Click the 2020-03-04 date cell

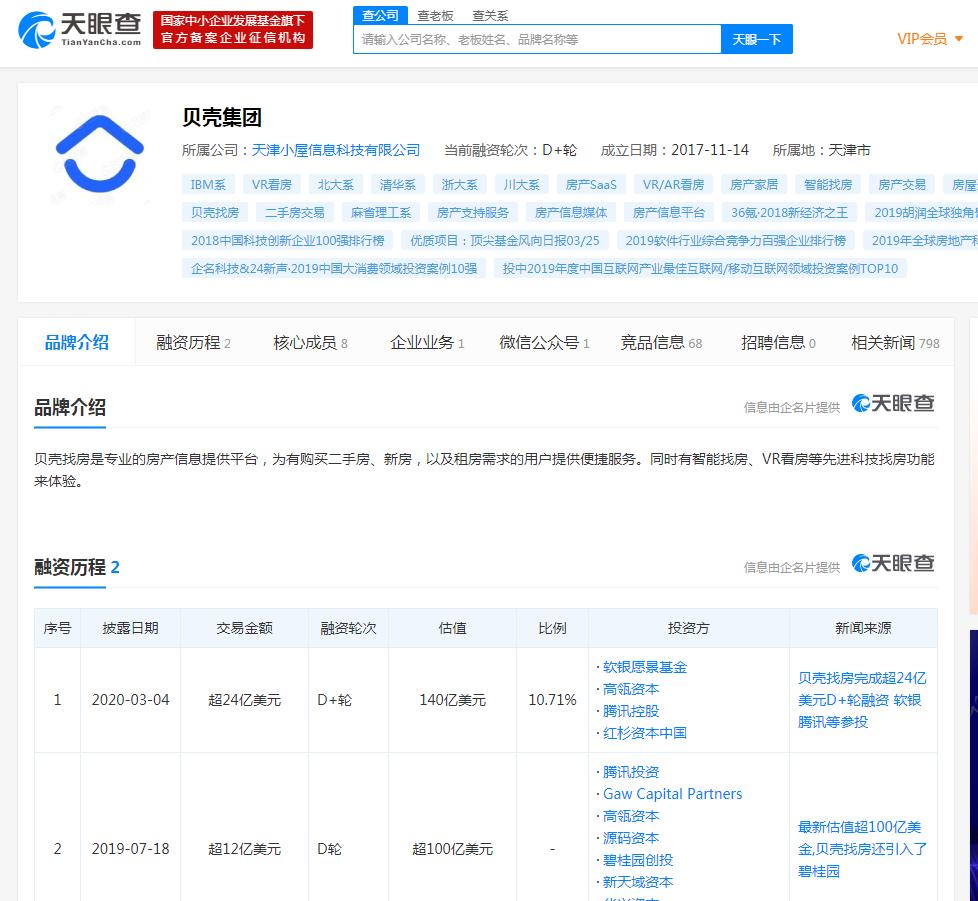(x=130, y=700)
